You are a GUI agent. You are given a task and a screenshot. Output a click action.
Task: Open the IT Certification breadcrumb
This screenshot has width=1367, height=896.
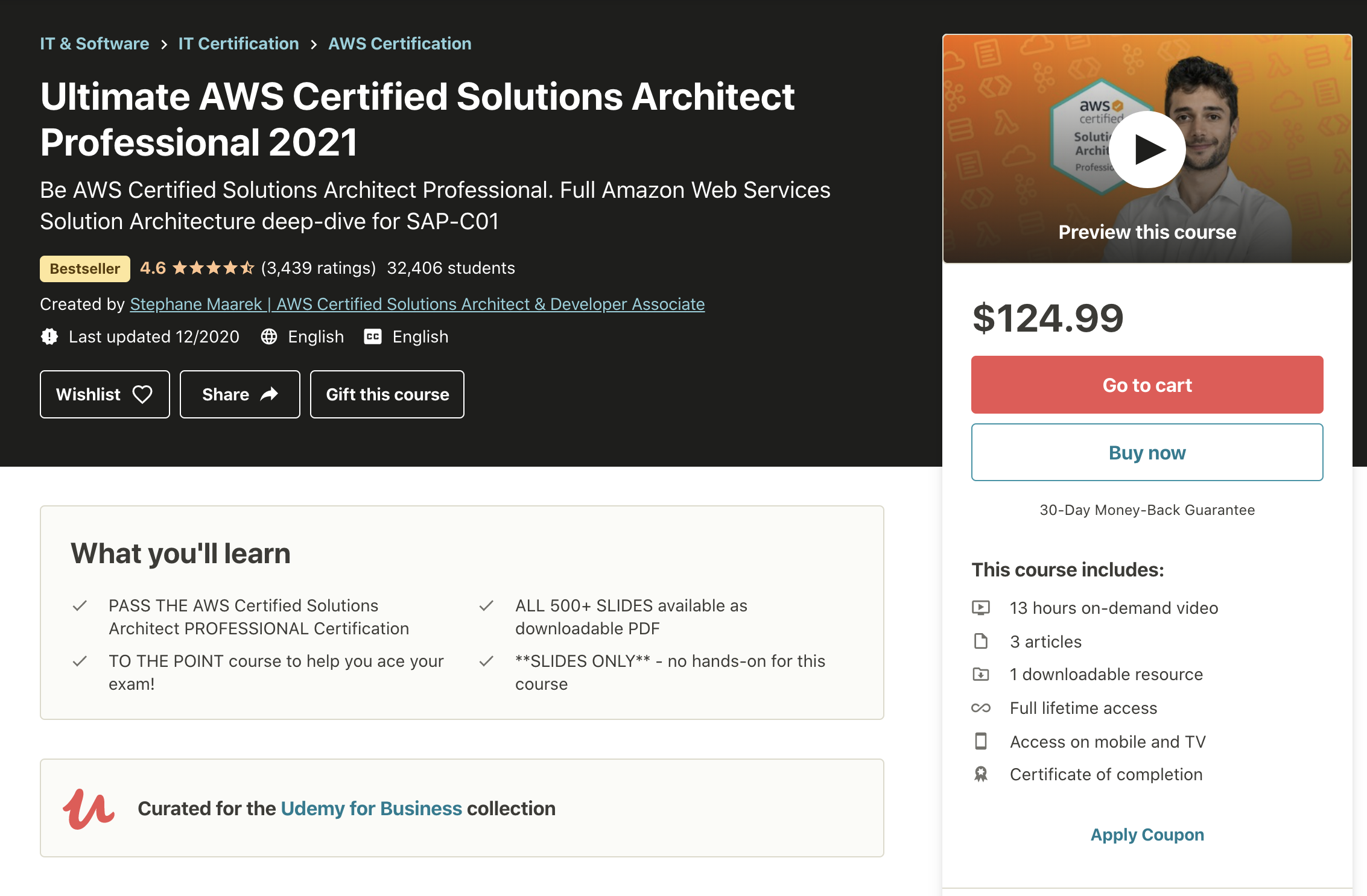pos(238,44)
